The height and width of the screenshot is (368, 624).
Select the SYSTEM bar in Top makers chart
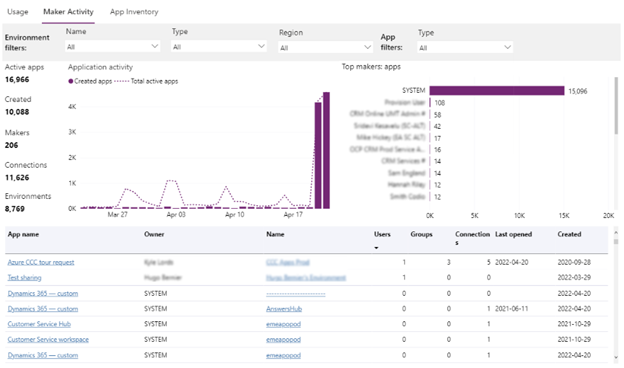click(x=497, y=91)
